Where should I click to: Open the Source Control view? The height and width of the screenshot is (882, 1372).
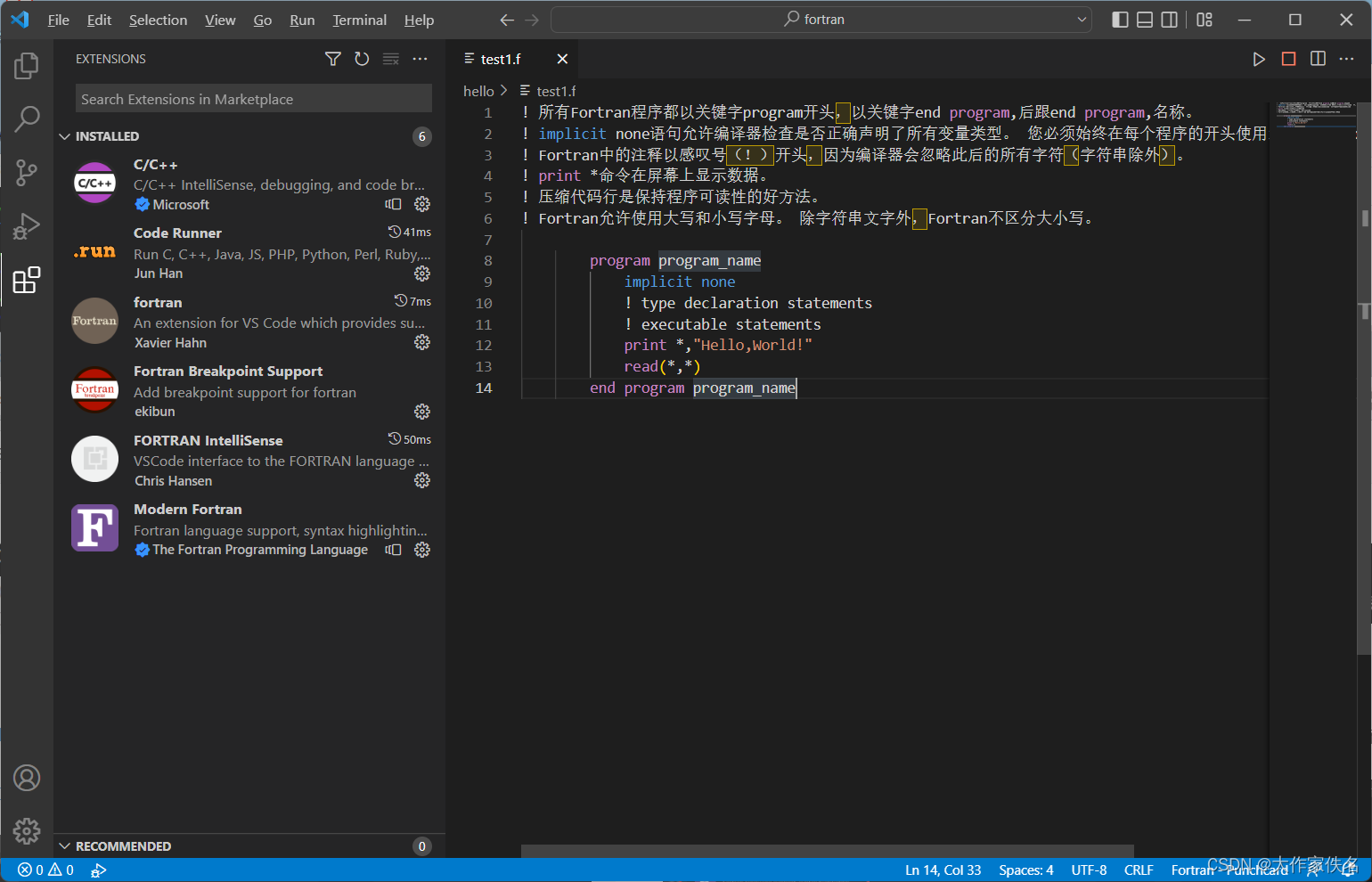pos(27,172)
